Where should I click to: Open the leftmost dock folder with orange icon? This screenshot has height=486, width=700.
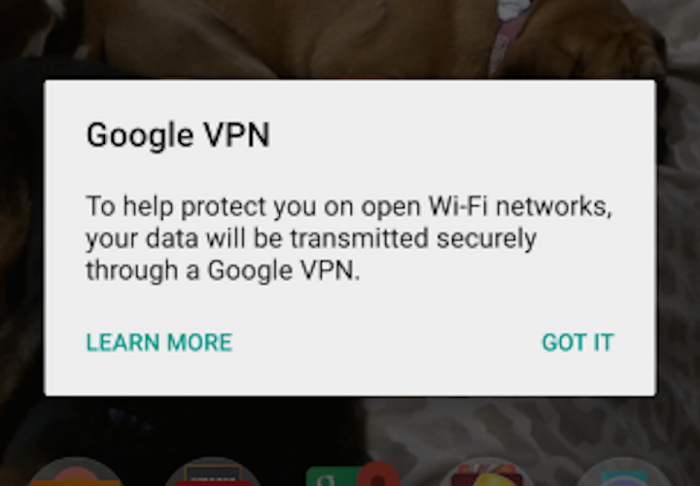click(76, 472)
